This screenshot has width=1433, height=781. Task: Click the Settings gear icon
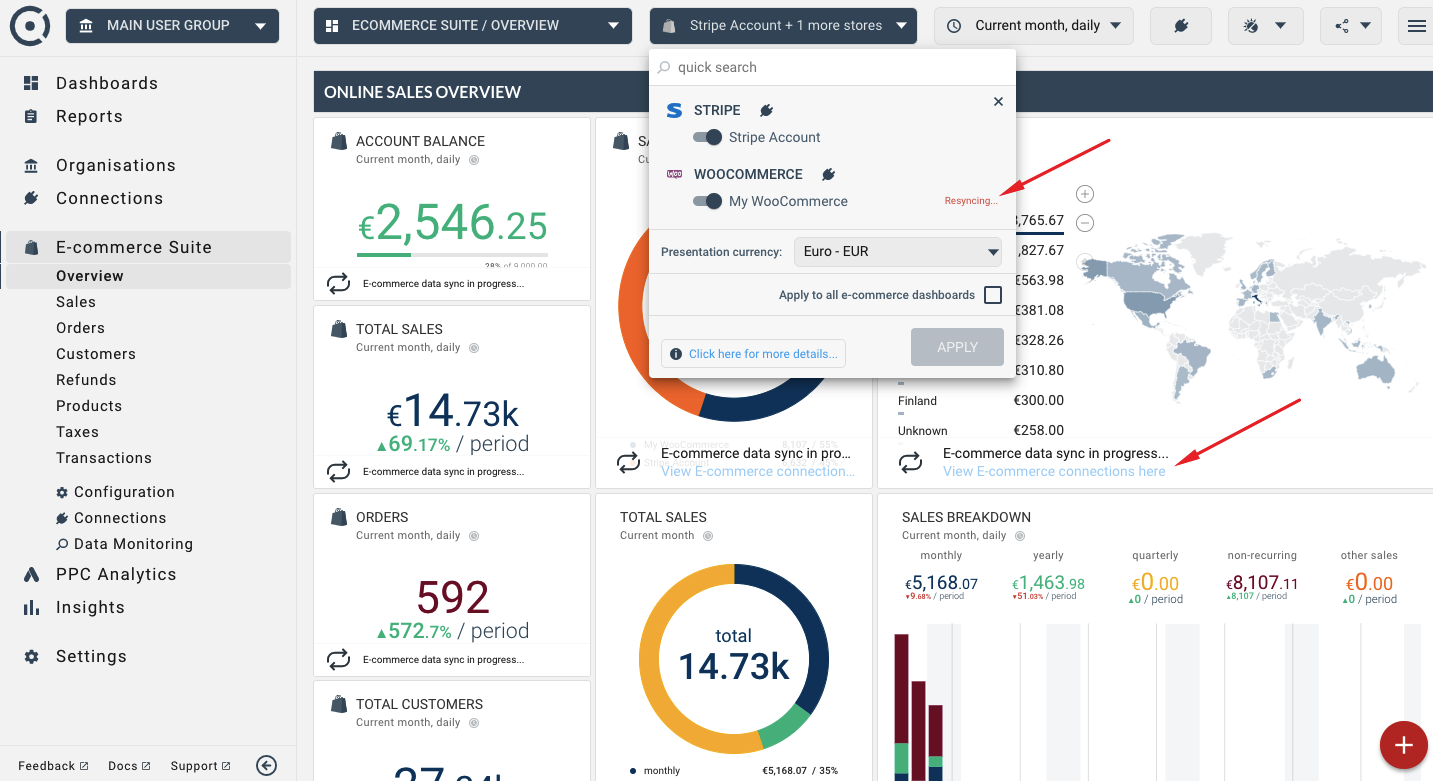31,656
